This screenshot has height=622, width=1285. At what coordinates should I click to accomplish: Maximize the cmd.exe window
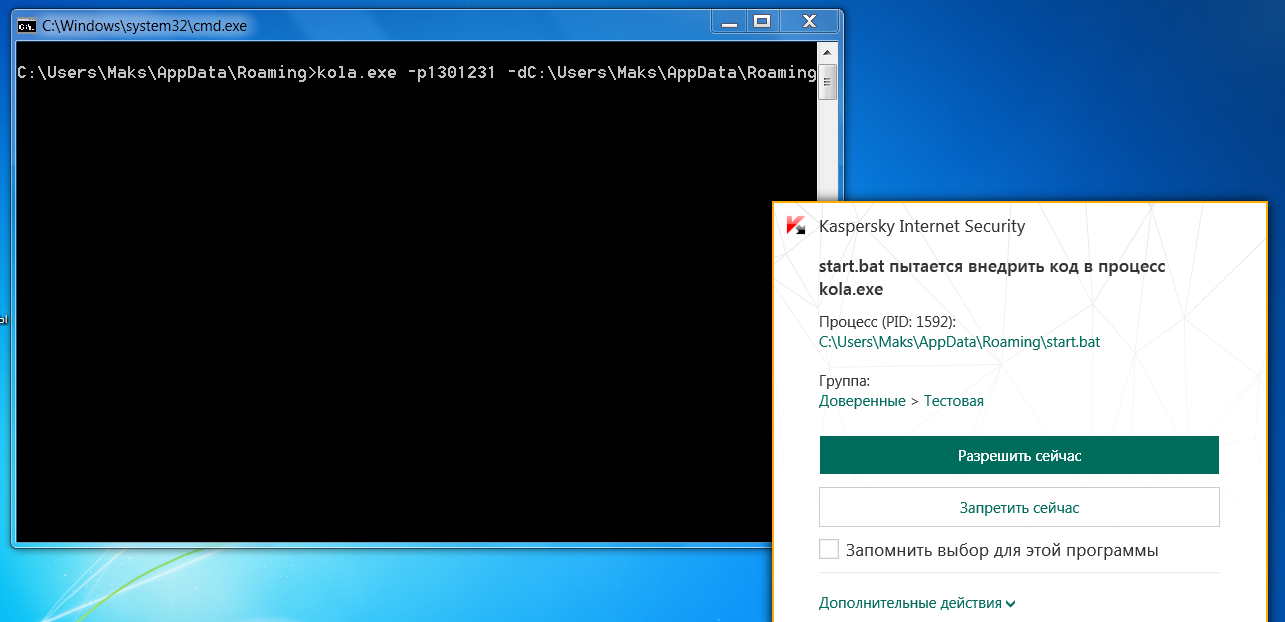pyautogui.click(x=761, y=20)
